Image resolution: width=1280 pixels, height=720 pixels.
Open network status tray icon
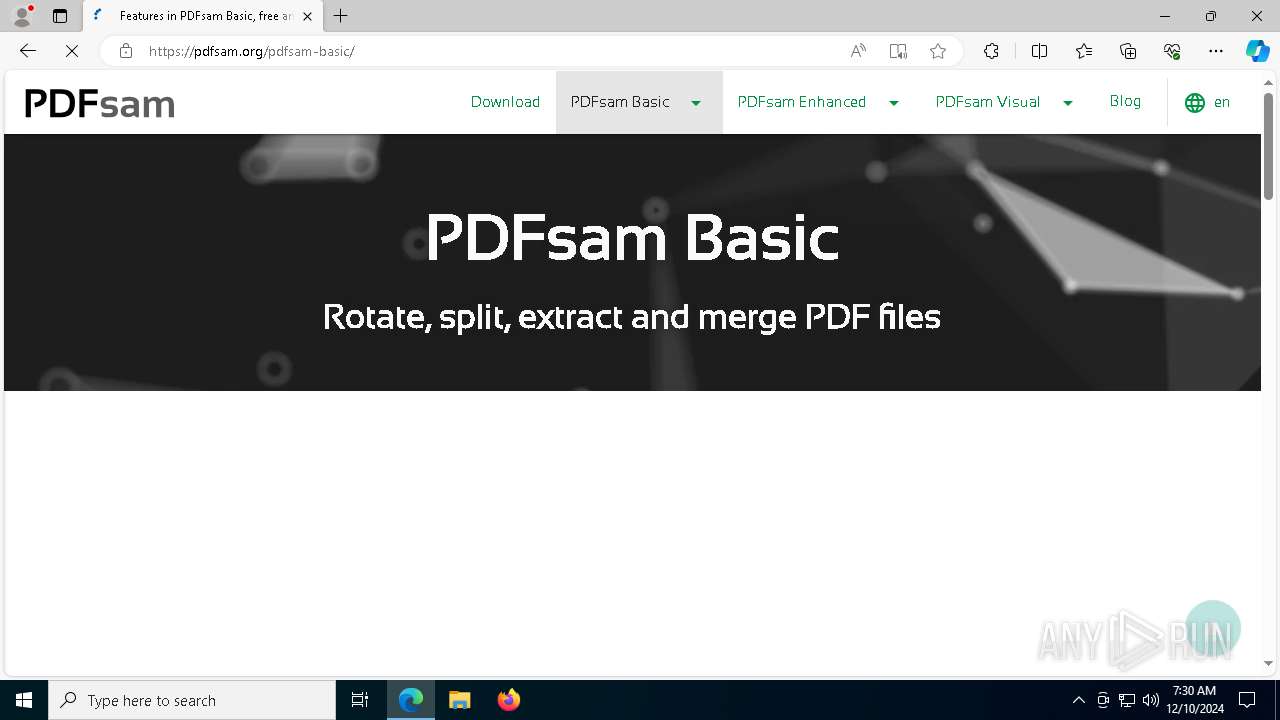tap(1127, 700)
